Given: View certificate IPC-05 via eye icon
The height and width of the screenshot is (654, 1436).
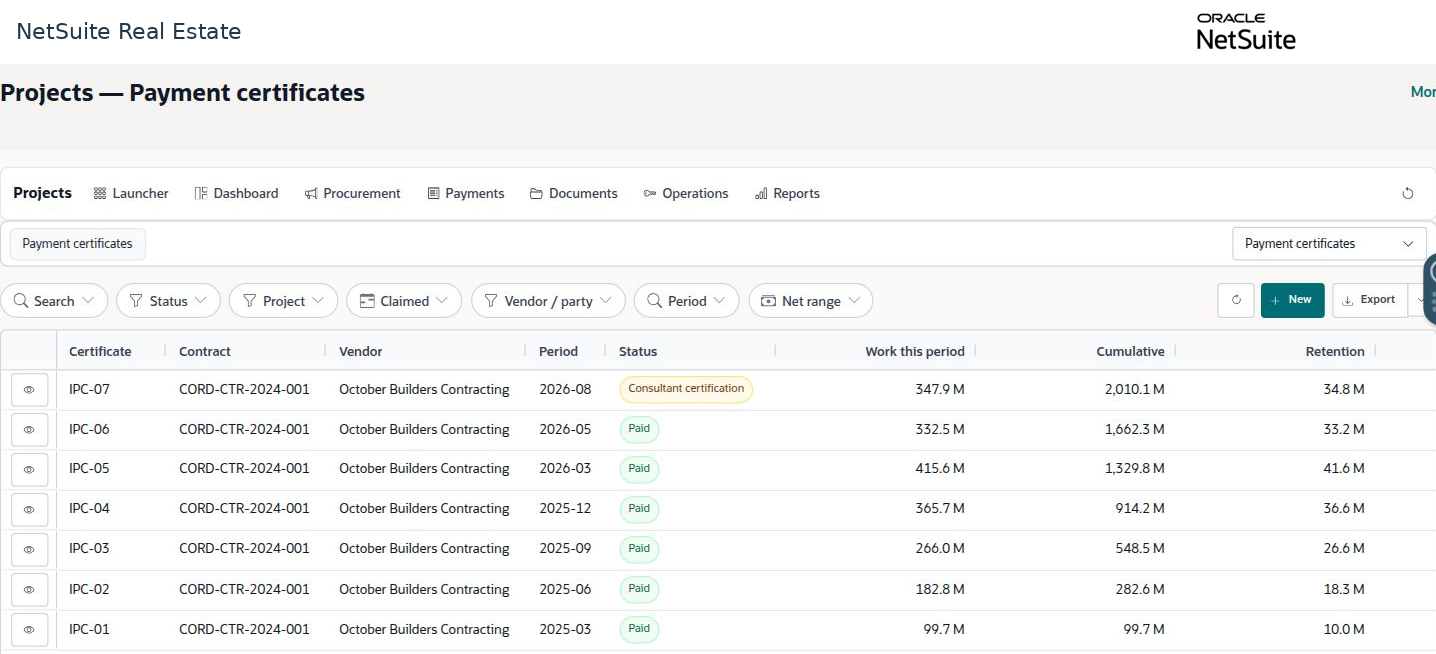Looking at the screenshot, I should (29, 469).
